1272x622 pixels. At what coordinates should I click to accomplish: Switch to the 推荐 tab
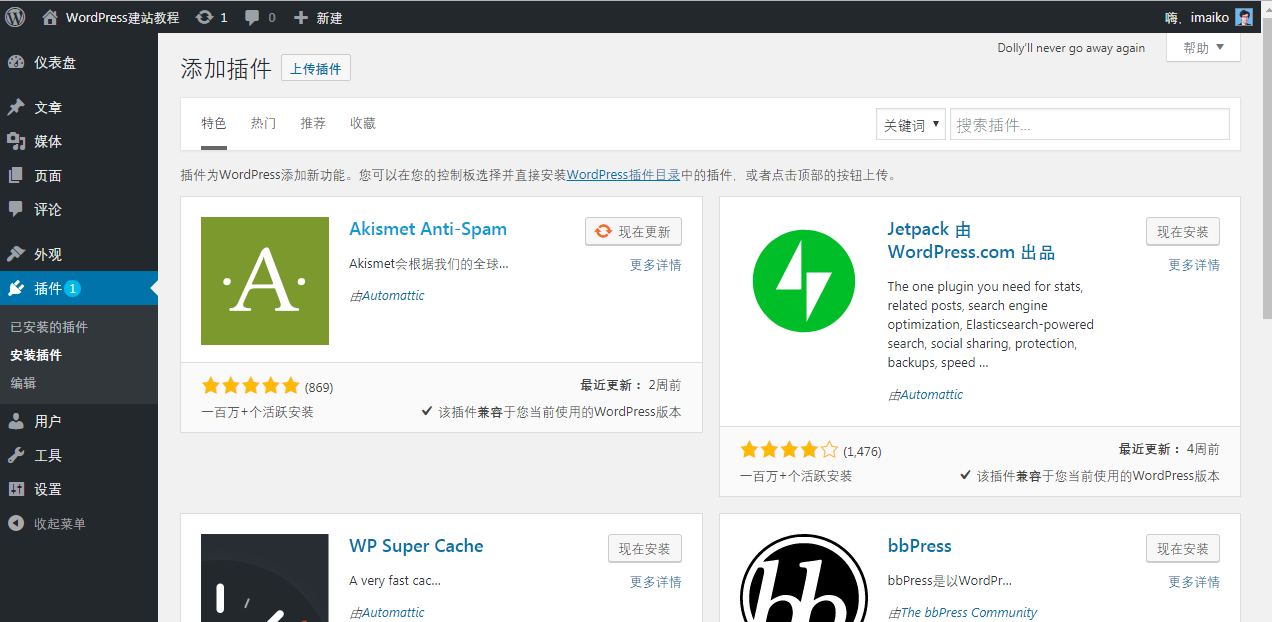pyautogui.click(x=313, y=123)
